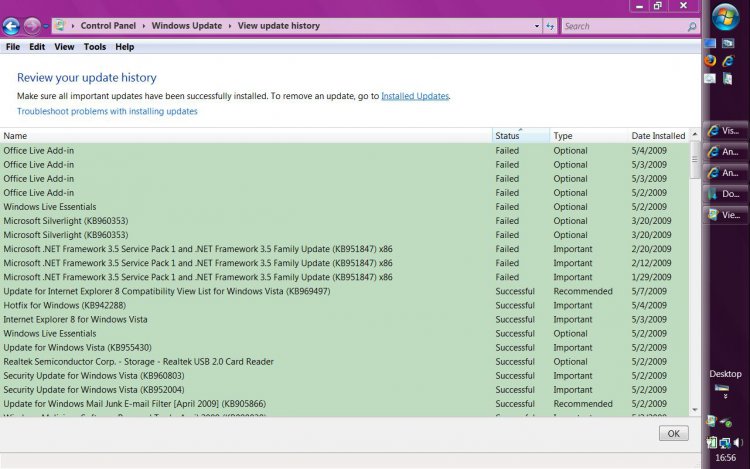
Task: Sort by Date Installed column header
Action: [x=658, y=136]
